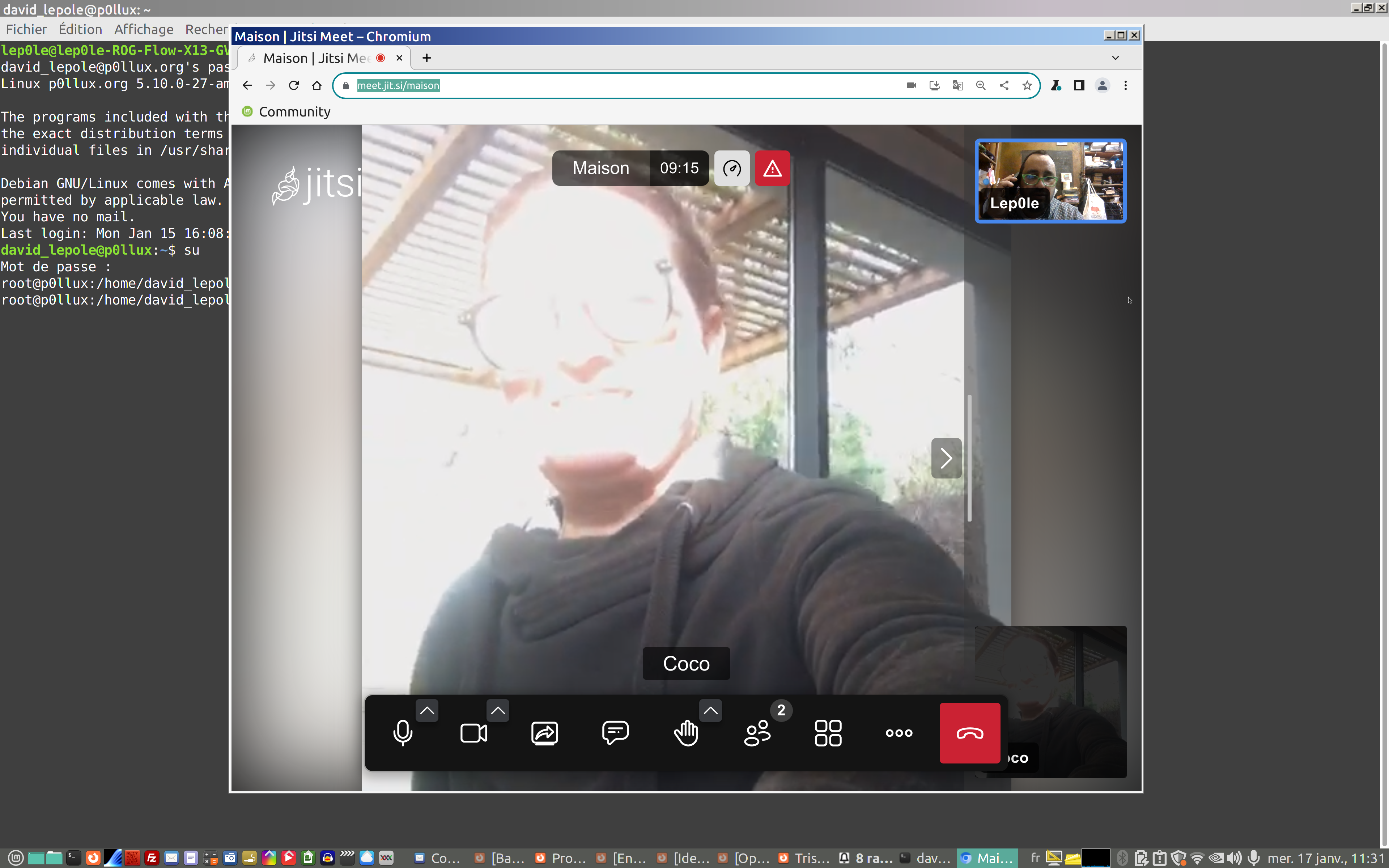Mute the microphone in Jitsi toolbar

402,732
